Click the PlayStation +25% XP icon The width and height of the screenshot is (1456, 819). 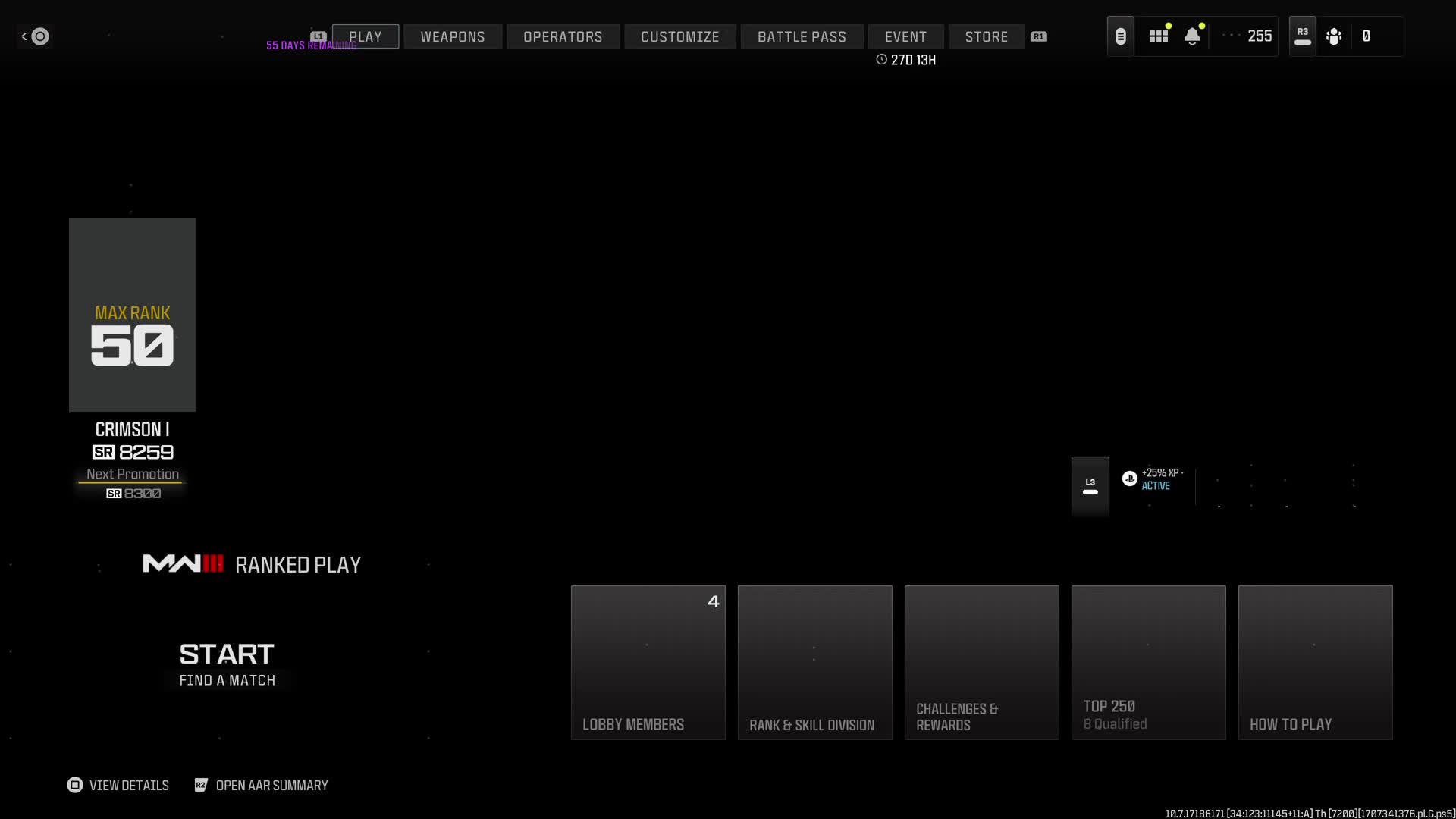pyautogui.click(x=1129, y=479)
